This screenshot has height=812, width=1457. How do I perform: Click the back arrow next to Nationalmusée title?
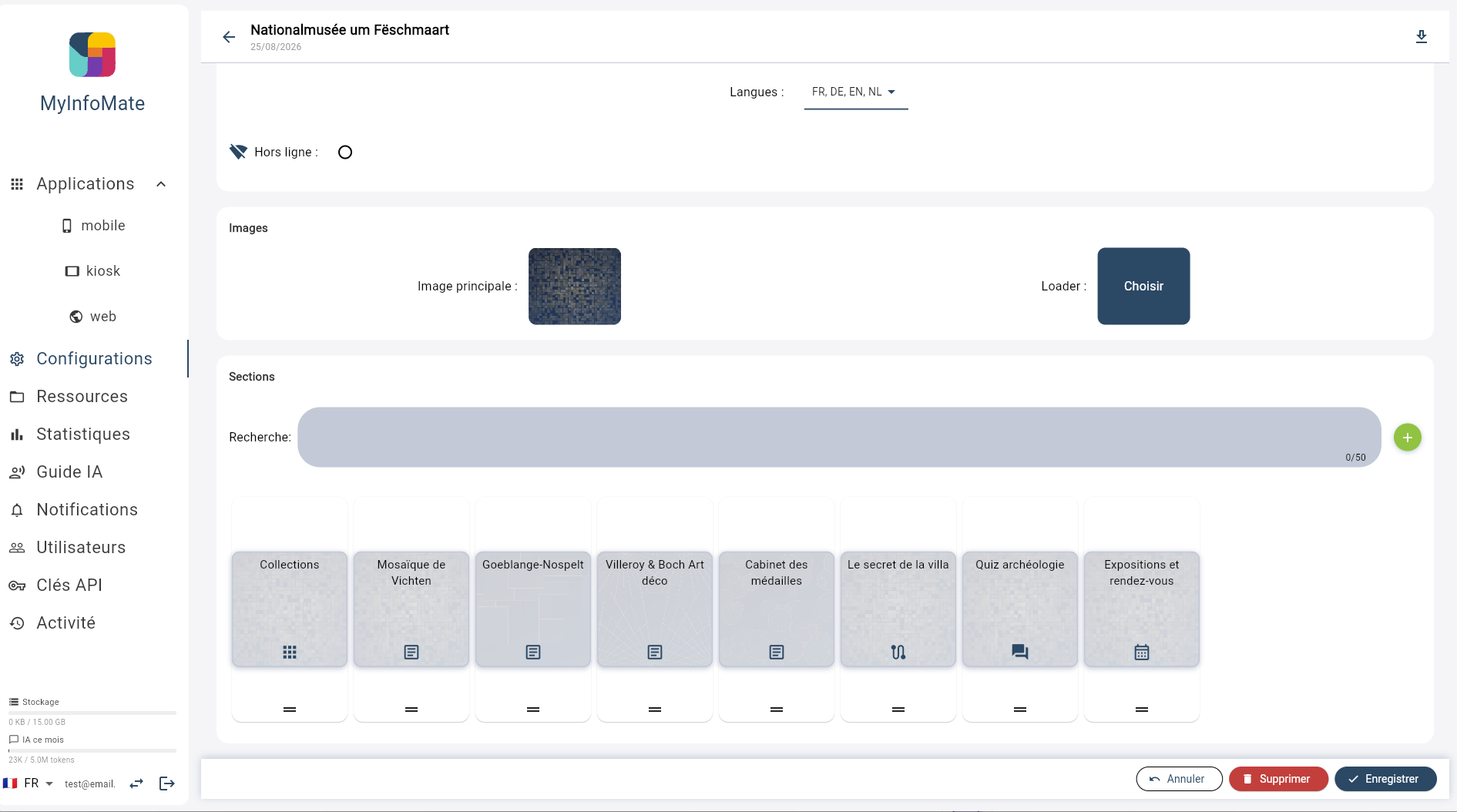[229, 37]
